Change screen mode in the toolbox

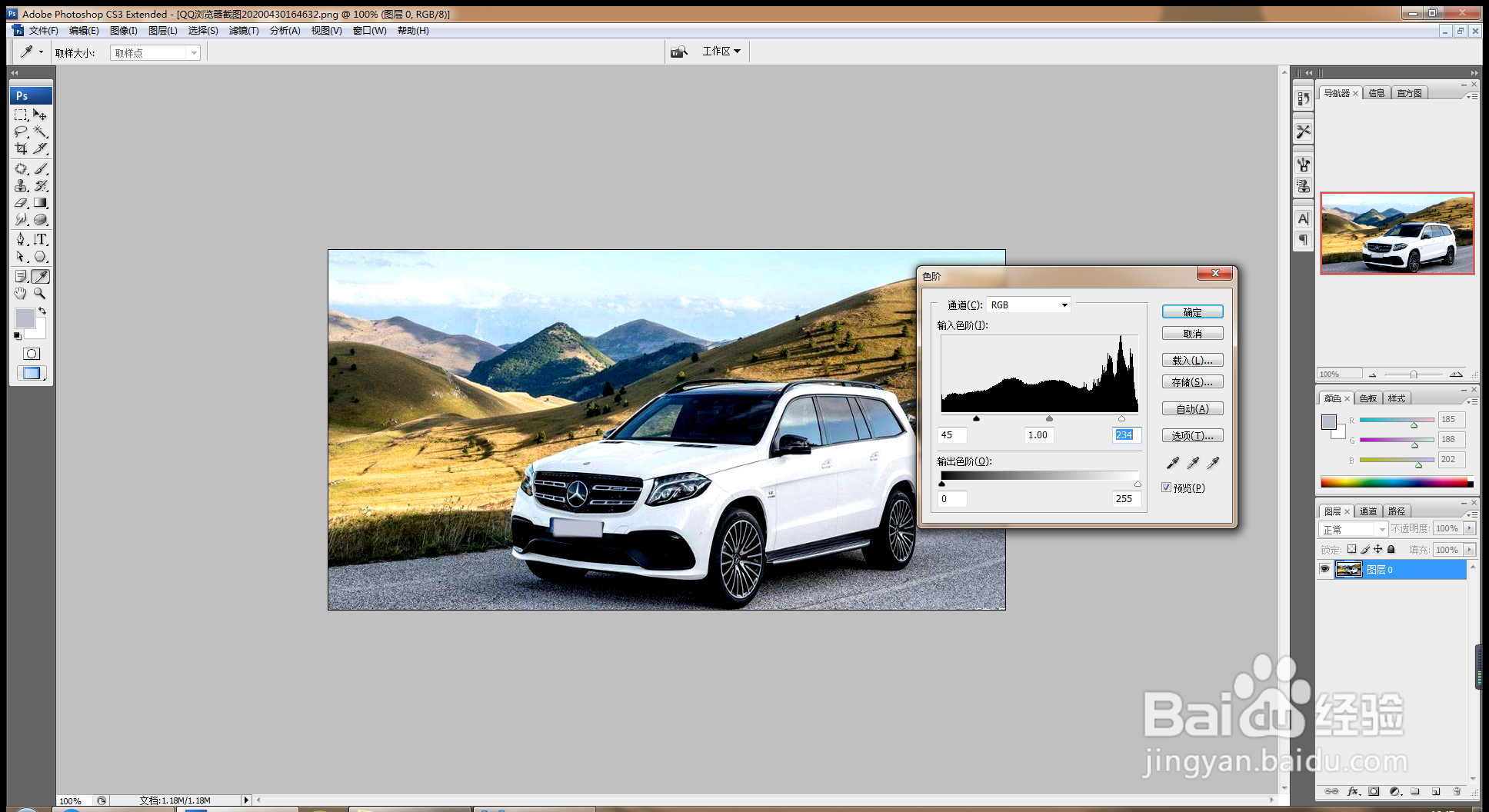coord(32,373)
